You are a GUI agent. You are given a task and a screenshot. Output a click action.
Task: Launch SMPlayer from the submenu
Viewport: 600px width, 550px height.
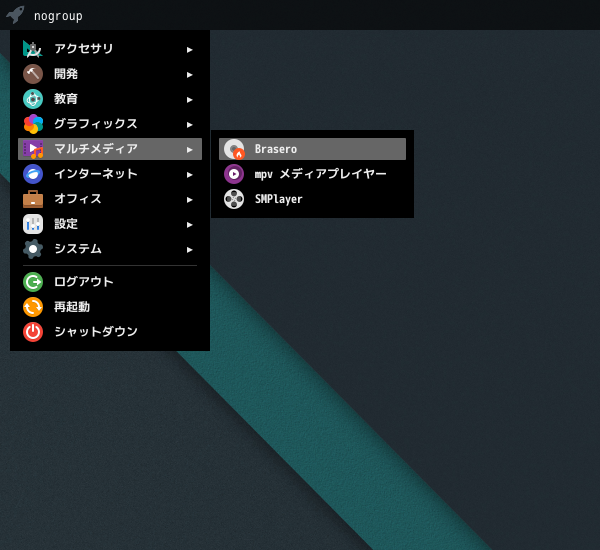pyautogui.click(x=312, y=199)
